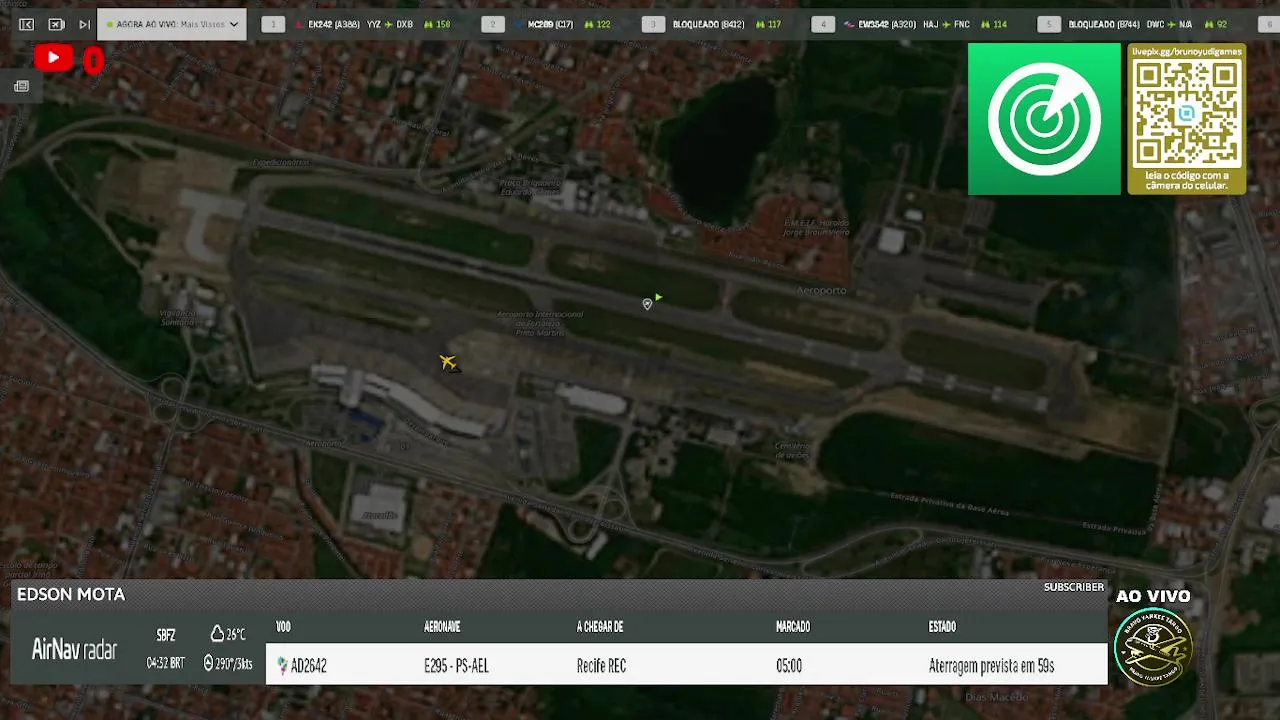Click viewer count 92 binoculars icon
The image size is (1280, 720).
pyautogui.click(x=1209, y=24)
